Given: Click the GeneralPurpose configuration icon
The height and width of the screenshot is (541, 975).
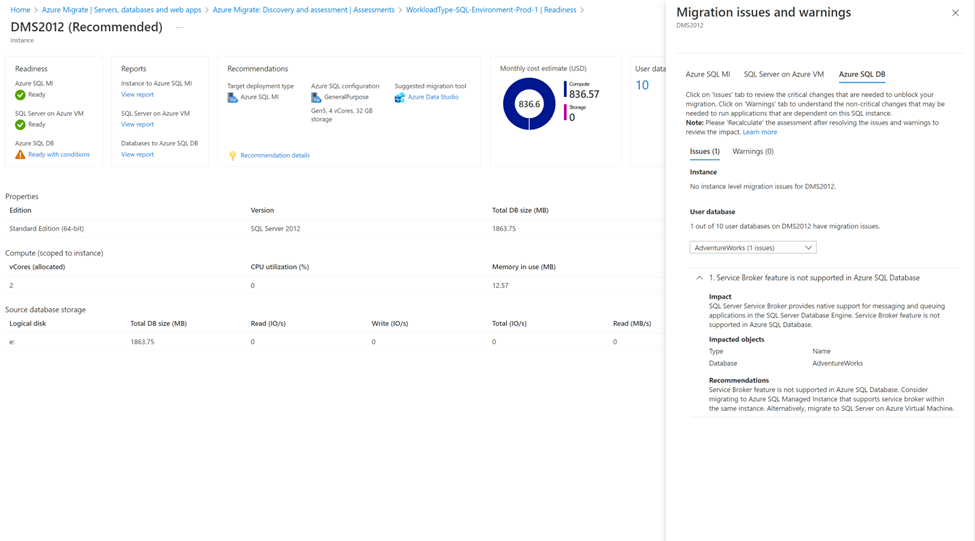Looking at the screenshot, I should pos(316,98).
